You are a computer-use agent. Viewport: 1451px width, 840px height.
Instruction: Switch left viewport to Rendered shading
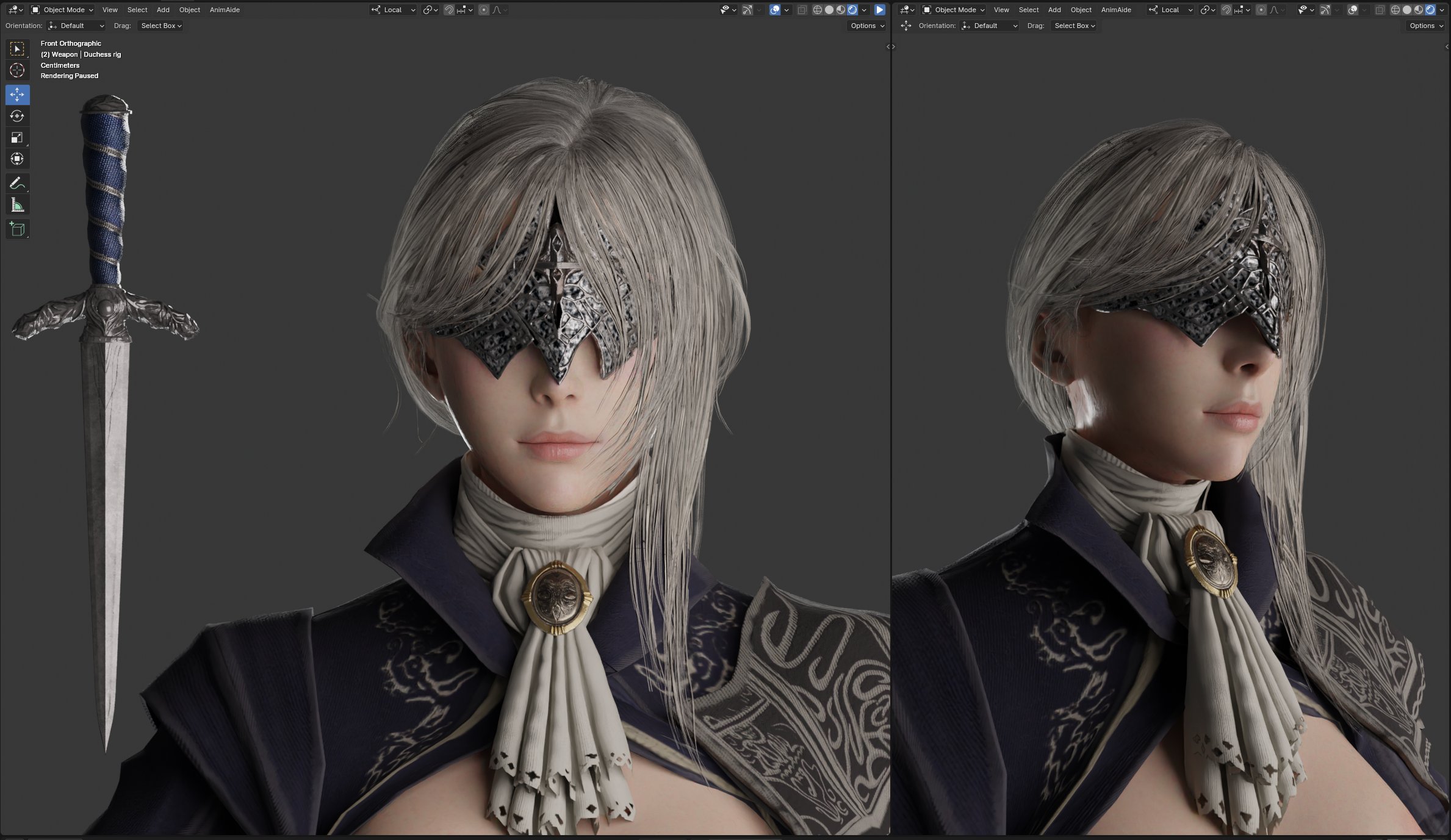coord(852,10)
